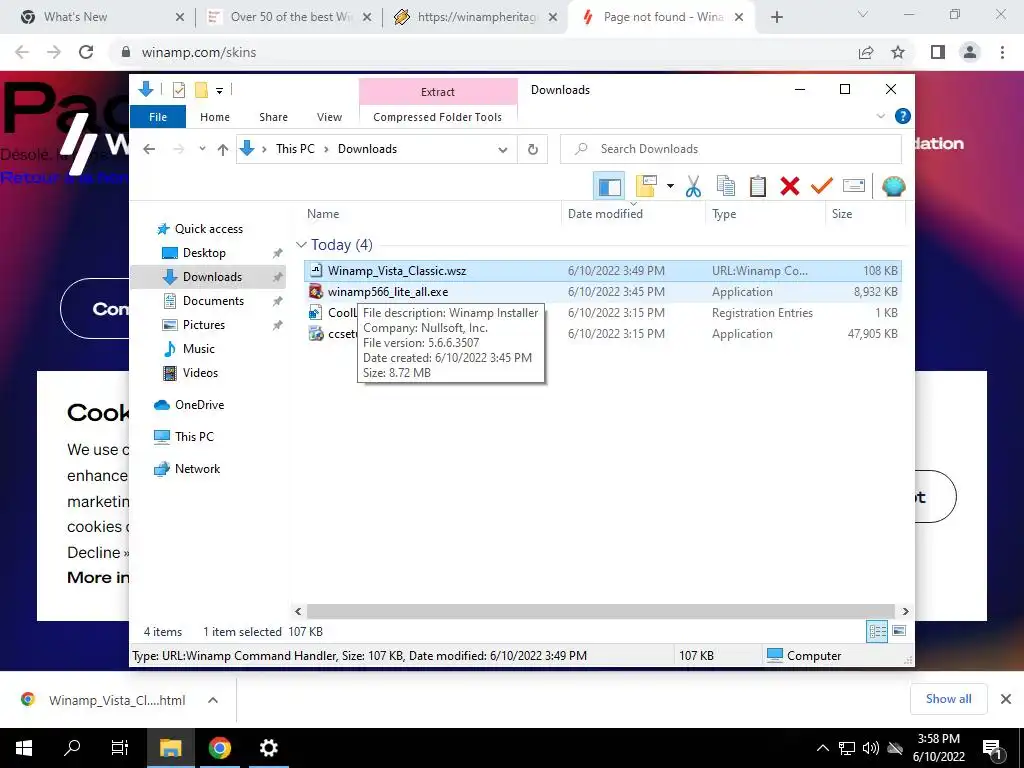The height and width of the screenshot is (768, 1024).
Task: Click the cut scissors icon in Explorer toolbar
Action: click(x=693, y=187)
